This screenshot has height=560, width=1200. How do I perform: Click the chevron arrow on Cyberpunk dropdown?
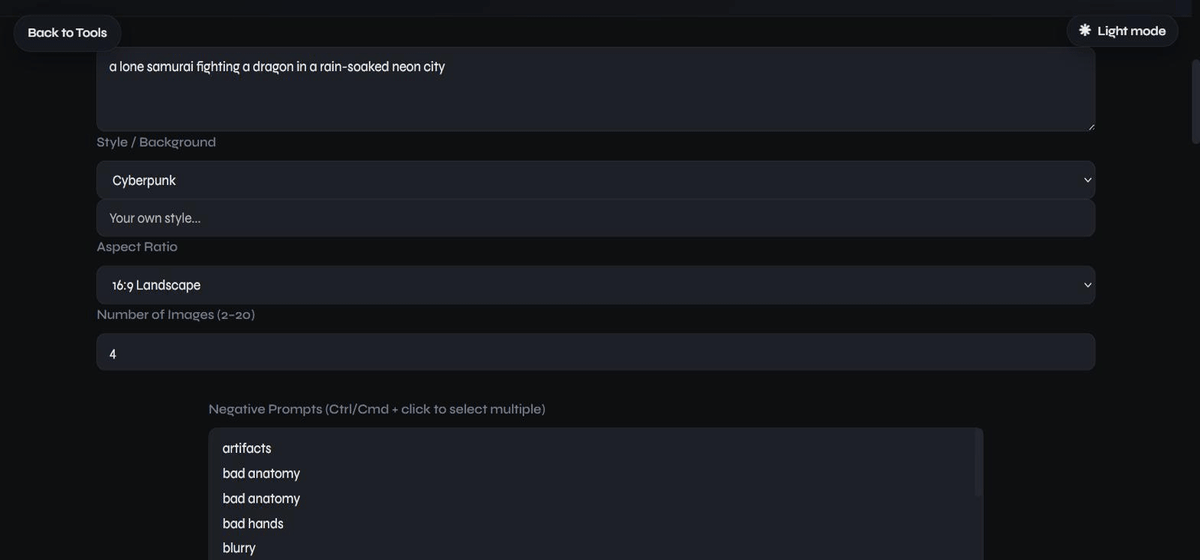tap(1088, 180)
